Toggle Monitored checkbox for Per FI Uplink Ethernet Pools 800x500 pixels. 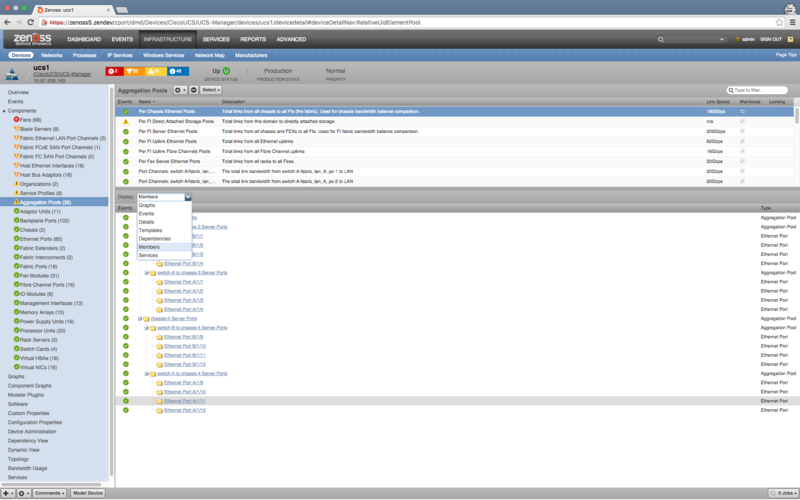(x=742, y=141)
